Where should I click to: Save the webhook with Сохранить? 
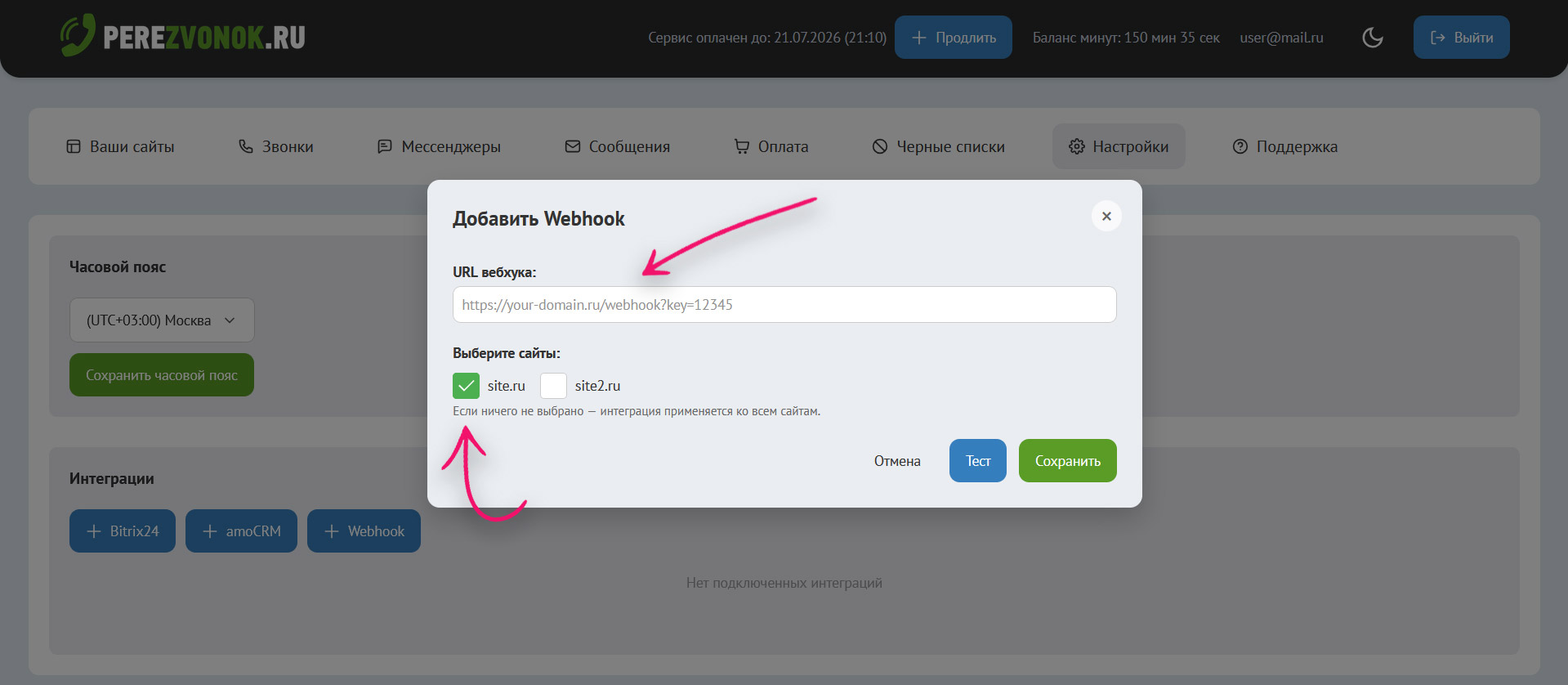coord(1067,461)
